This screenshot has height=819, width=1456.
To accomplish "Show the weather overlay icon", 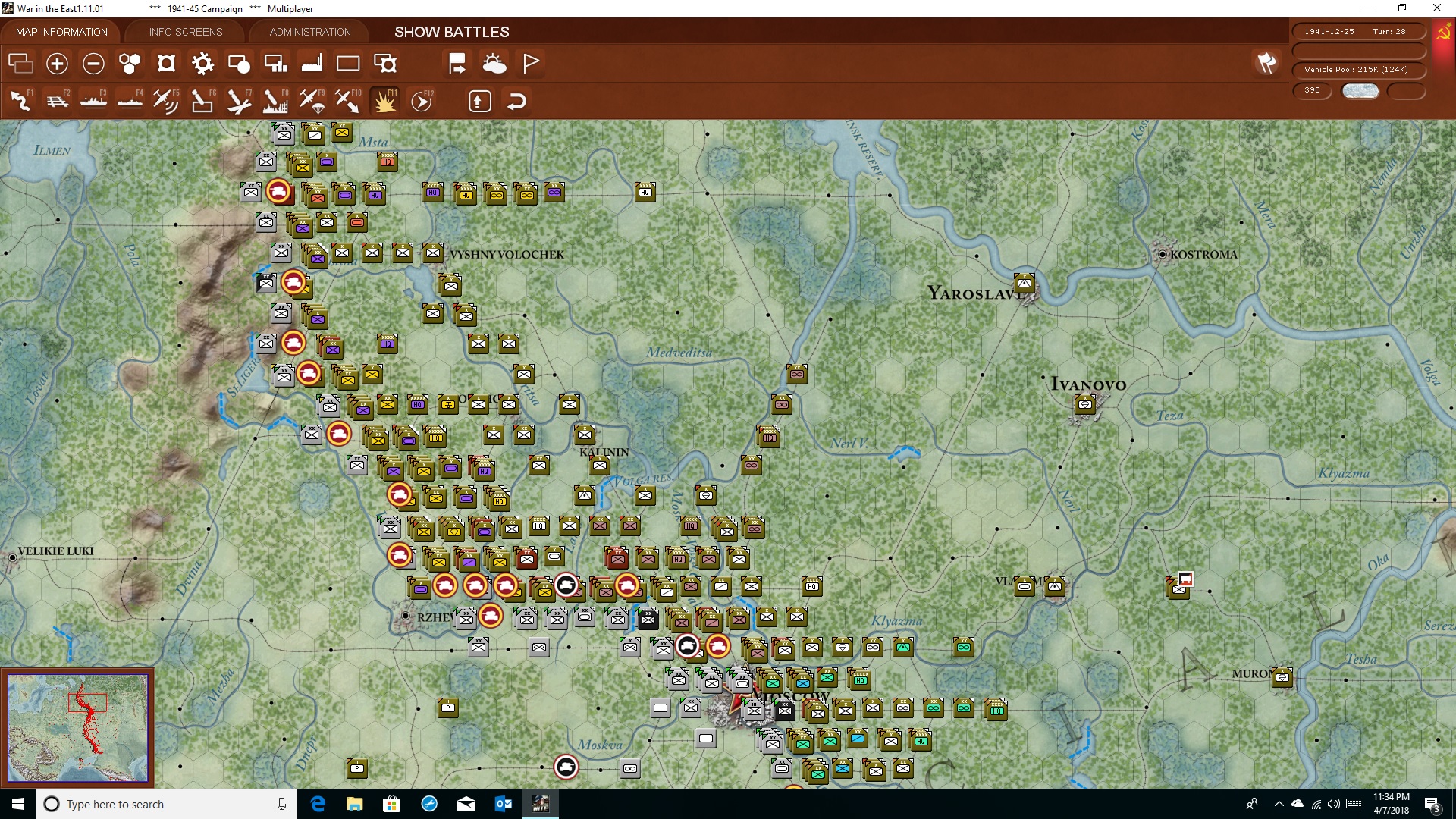I will click(494, 64).
